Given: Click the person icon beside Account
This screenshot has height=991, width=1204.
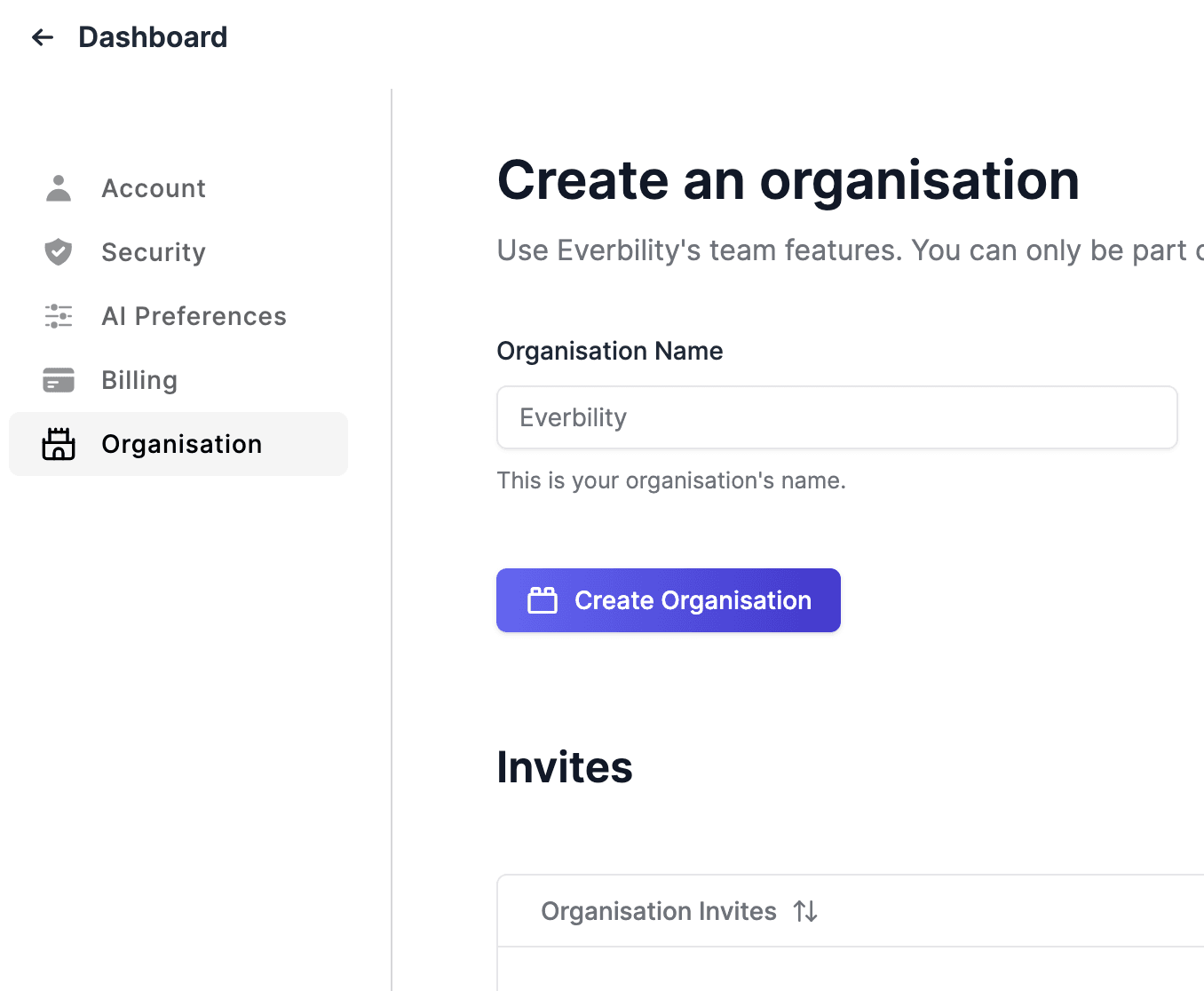Looking at the screenshot, I should 58,187.
